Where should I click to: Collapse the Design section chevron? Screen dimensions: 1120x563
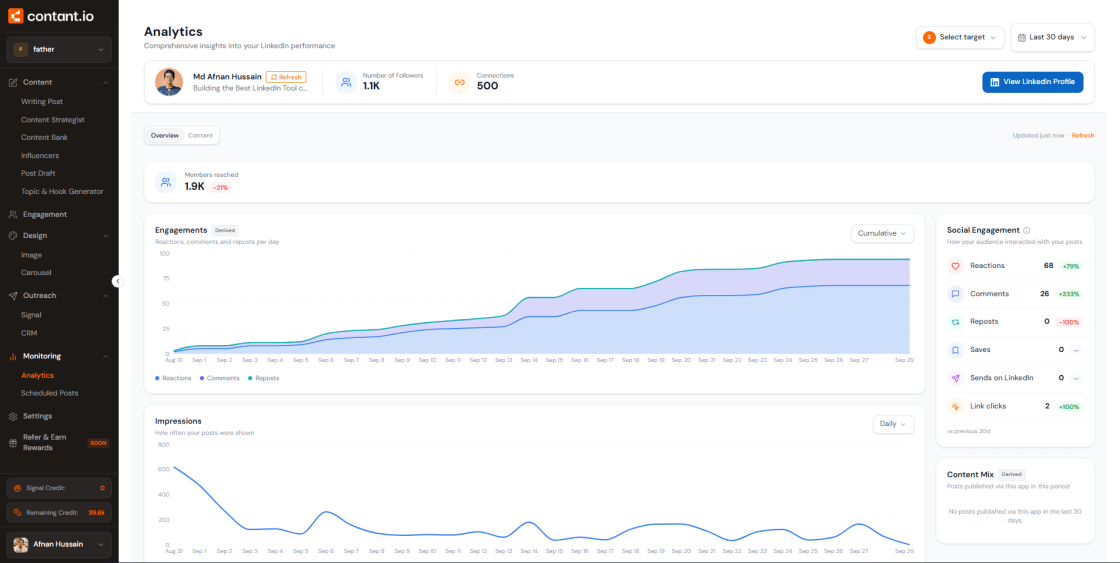(106, 236)
